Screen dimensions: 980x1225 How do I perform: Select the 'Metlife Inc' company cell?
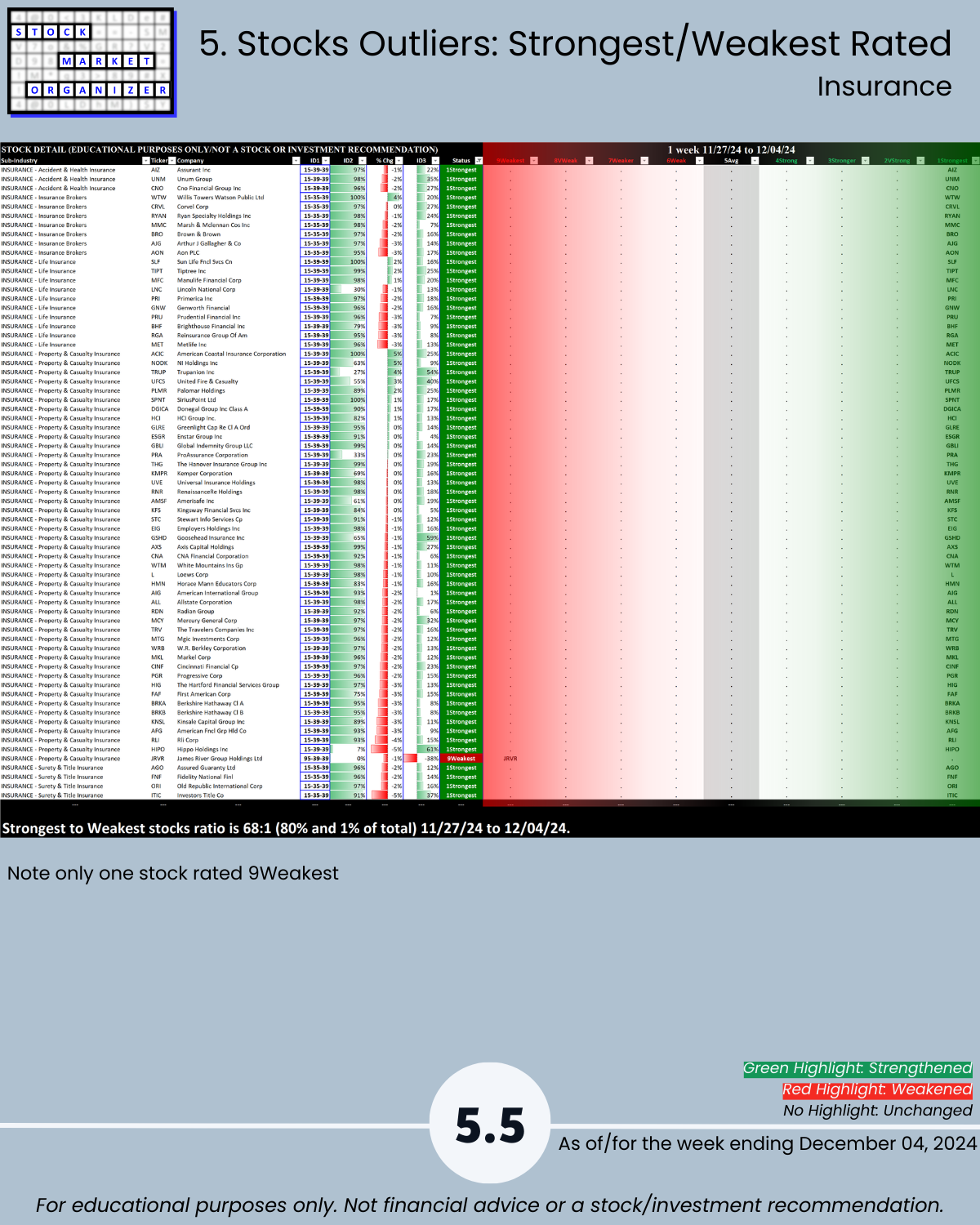click(192, 345)
